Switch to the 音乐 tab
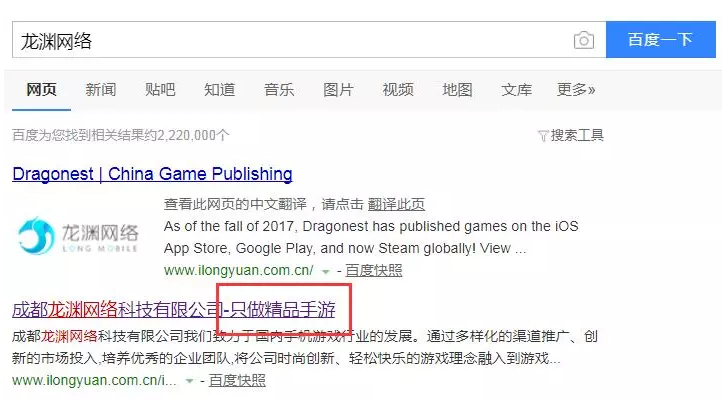The width and height of the screenshot is (725, 408). click(x=279, y=89)
